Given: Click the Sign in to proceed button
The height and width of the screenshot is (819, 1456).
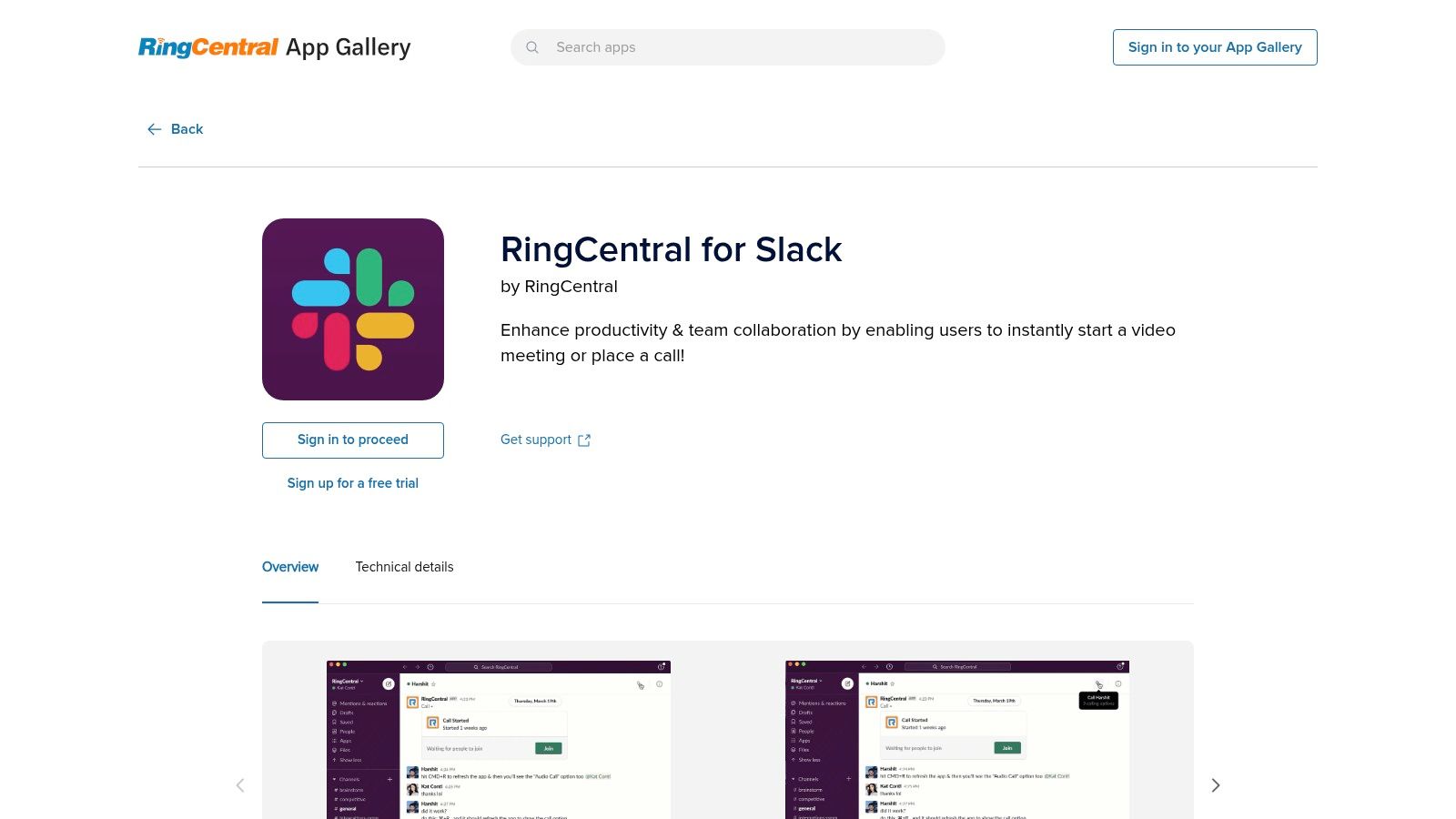Looking at the screenshot, I should tap(352, 440).
